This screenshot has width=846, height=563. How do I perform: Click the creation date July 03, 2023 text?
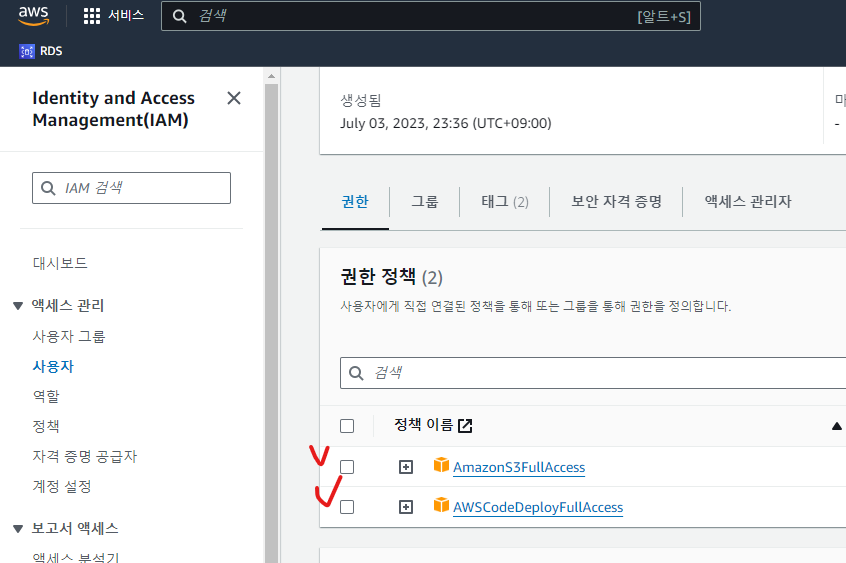pos(446,123)
